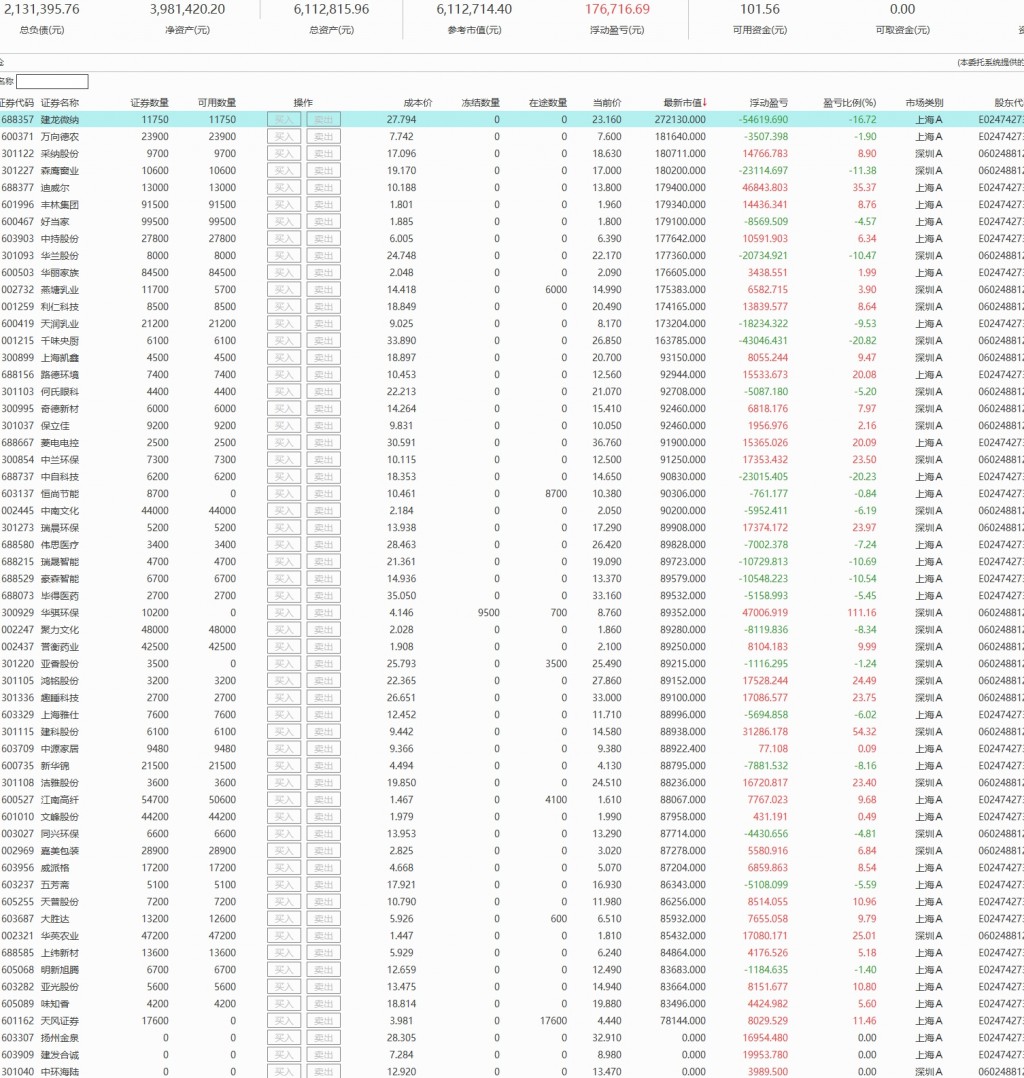This screenshot has width=1024, height=1078.
Task: Click total assets value 6,112,815.96
Action: point(331,10)
